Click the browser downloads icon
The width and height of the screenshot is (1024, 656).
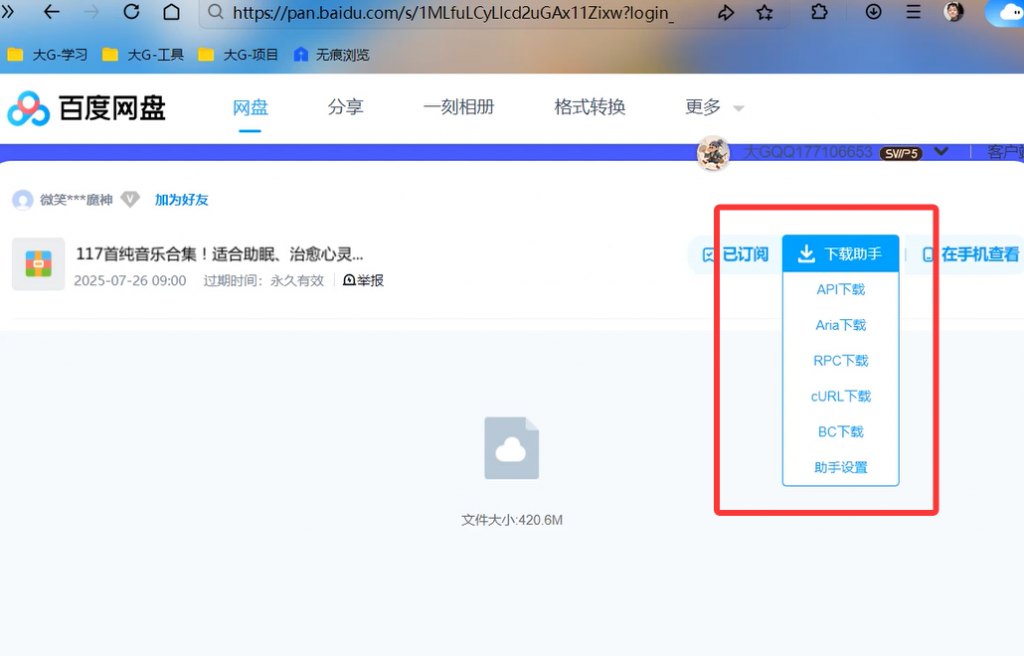point(873,12)
